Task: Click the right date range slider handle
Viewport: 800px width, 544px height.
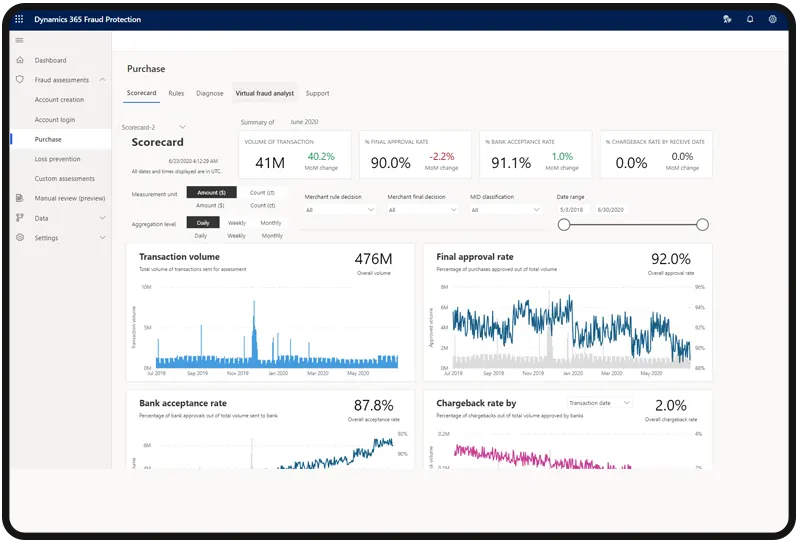Action: pos(702,225)
